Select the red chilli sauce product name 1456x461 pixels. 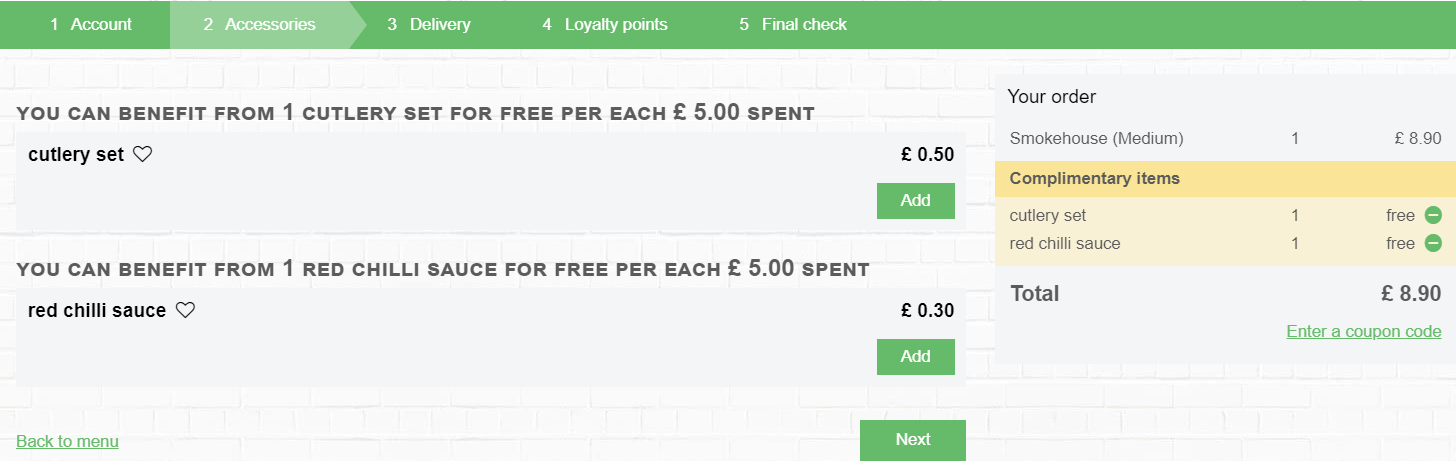97,311
